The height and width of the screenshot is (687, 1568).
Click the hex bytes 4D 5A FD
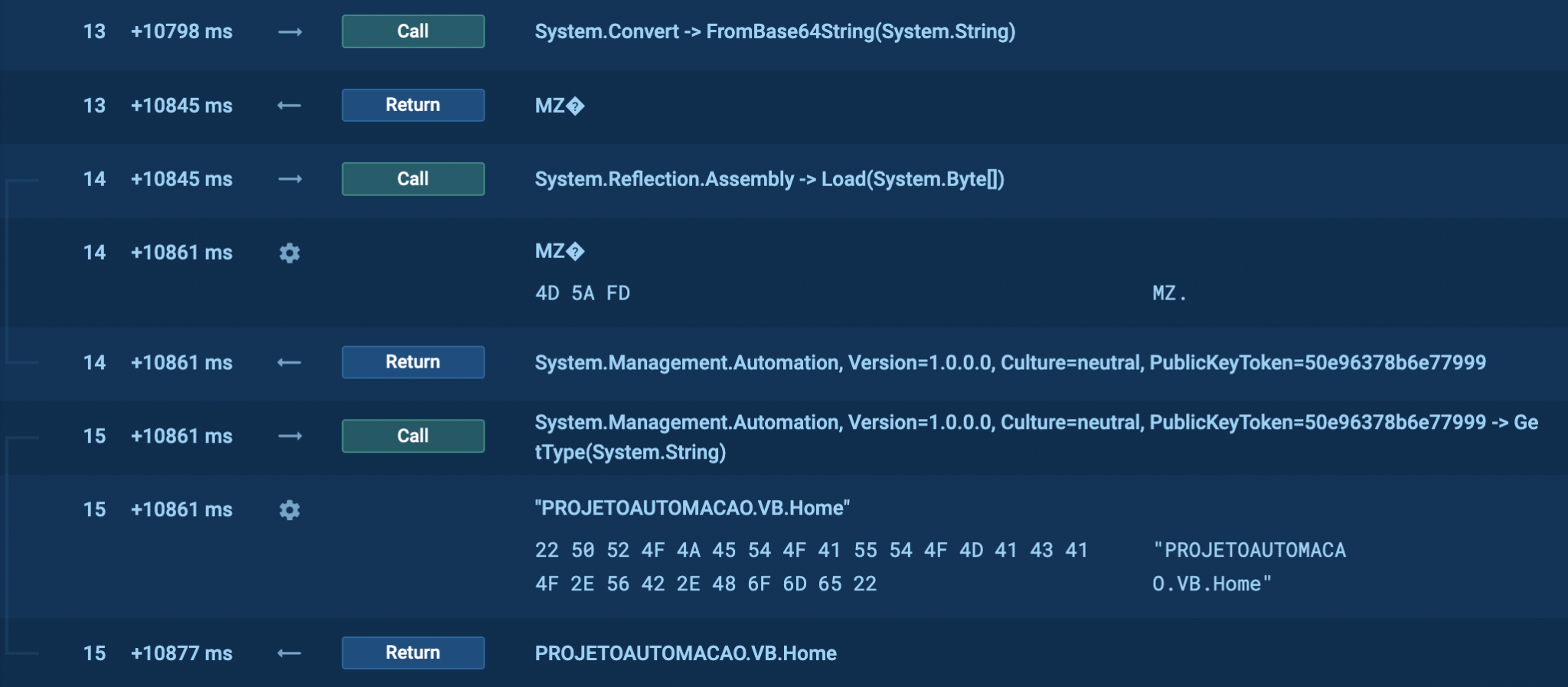tap(582, 293)
